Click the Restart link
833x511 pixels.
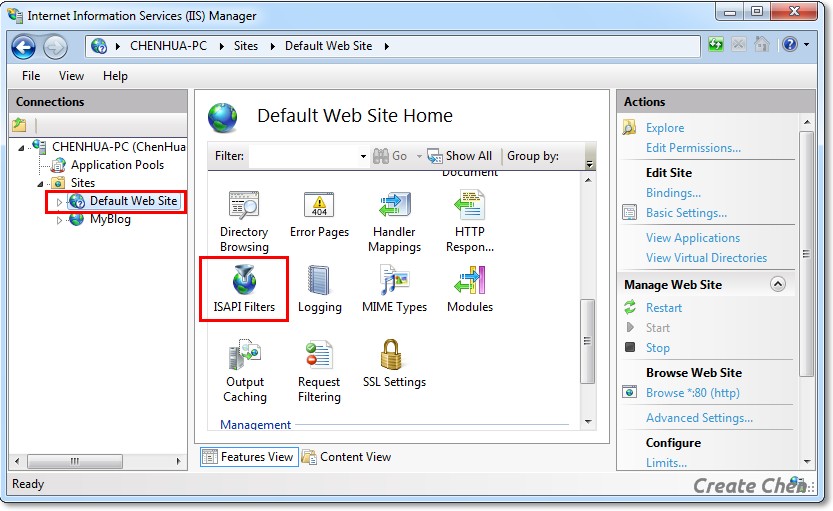coord(664,308)
